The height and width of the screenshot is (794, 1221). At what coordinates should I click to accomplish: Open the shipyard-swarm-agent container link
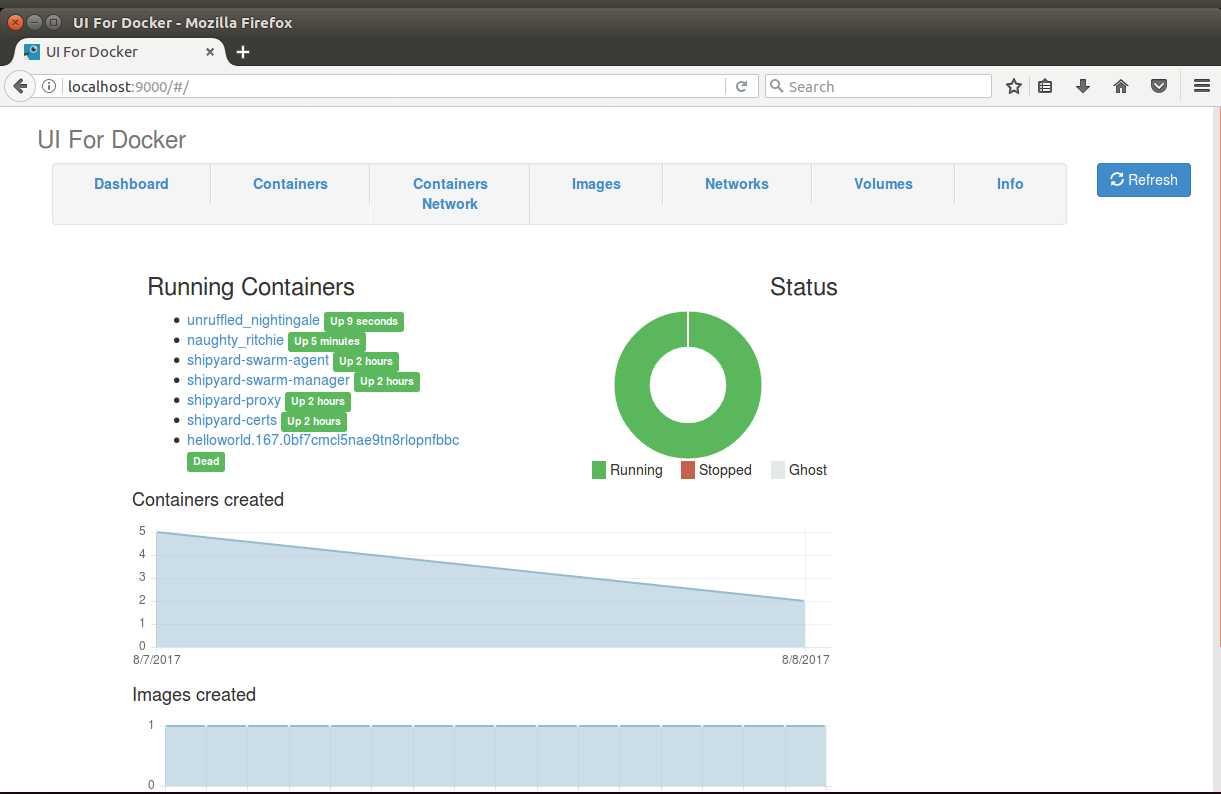pyautogui.click(x=258, y=360)
